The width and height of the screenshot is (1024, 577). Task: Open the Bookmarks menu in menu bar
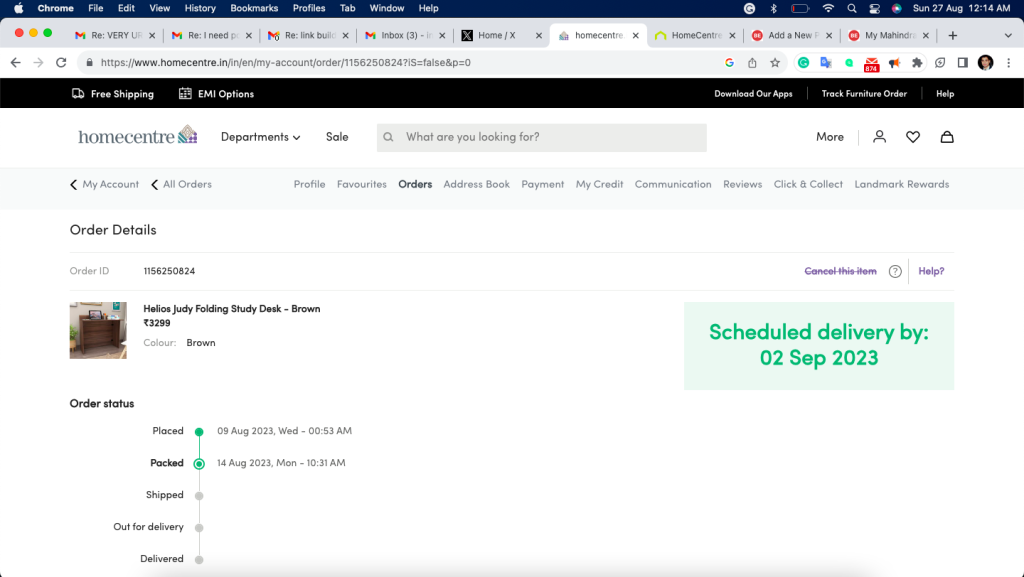(x=254, y=8)
